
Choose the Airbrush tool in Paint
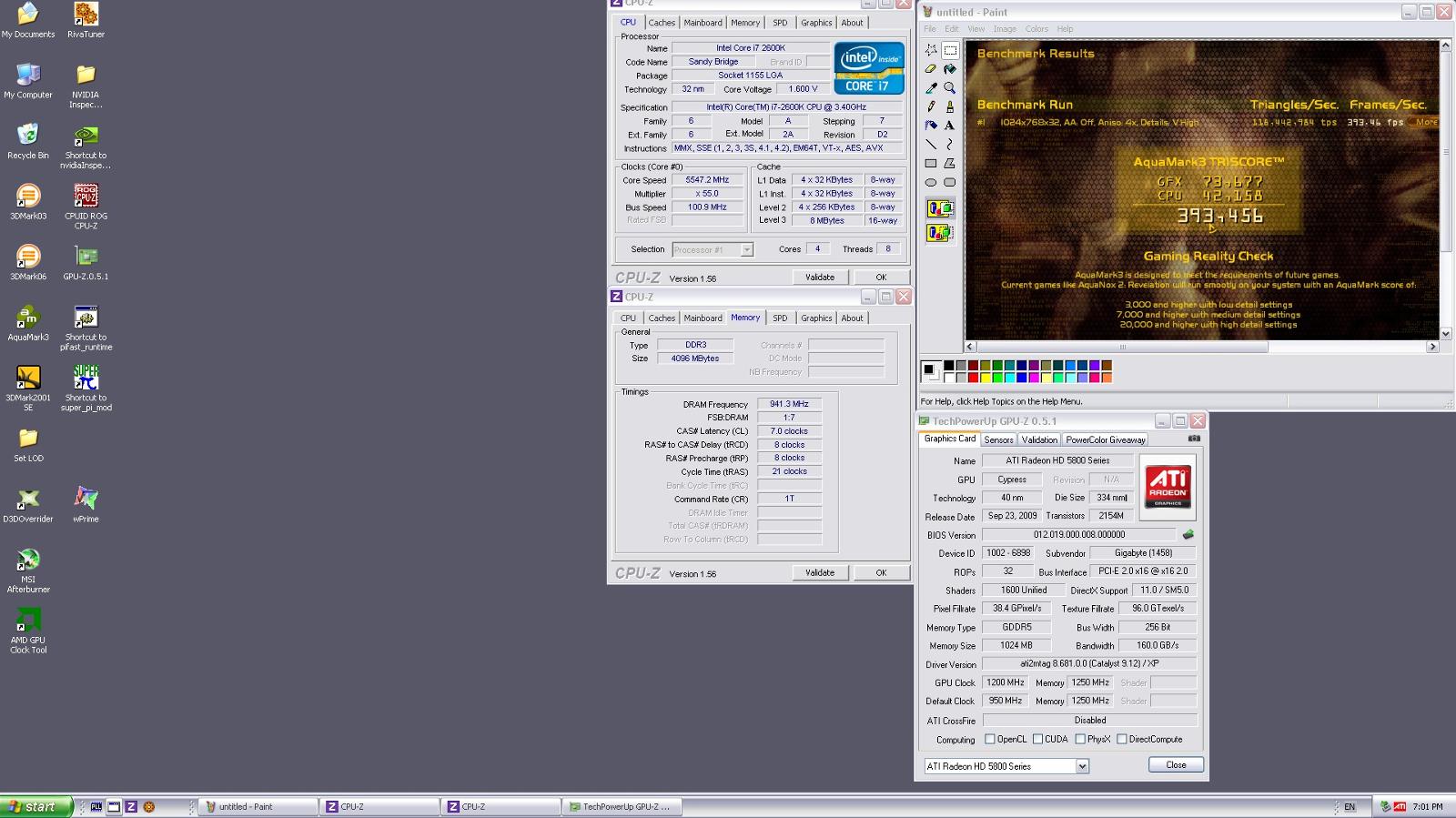click(931, 126)
